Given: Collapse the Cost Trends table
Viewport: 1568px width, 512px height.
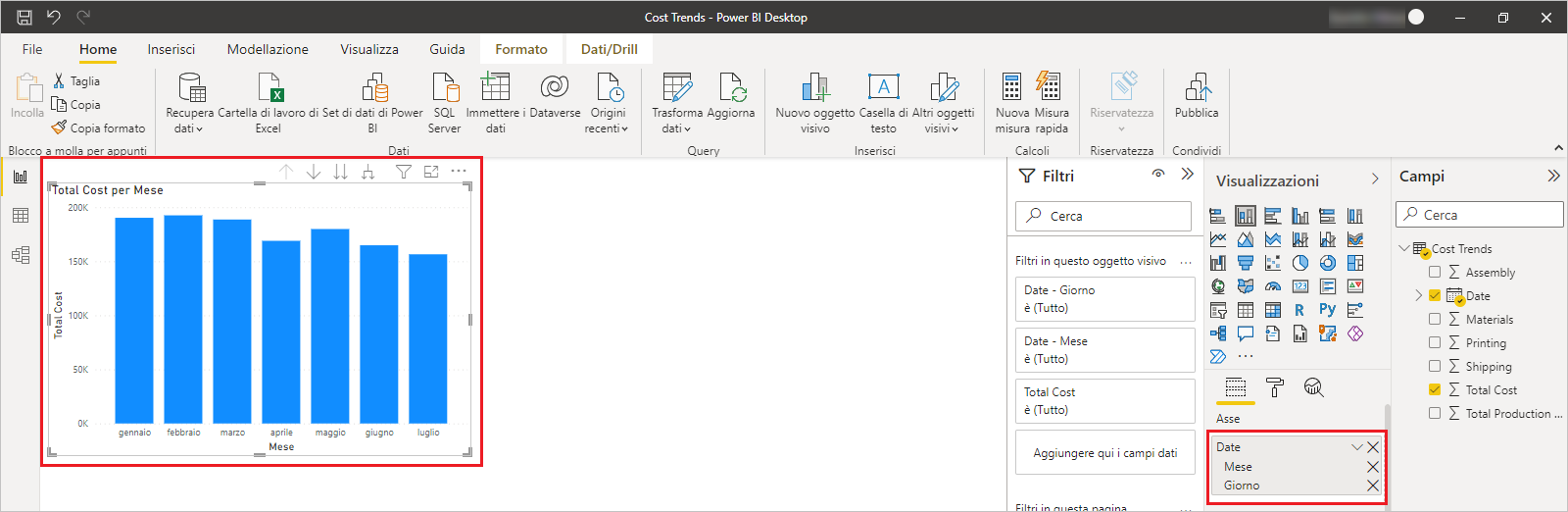Looking at the screenshot, I should click(1404, 249).
